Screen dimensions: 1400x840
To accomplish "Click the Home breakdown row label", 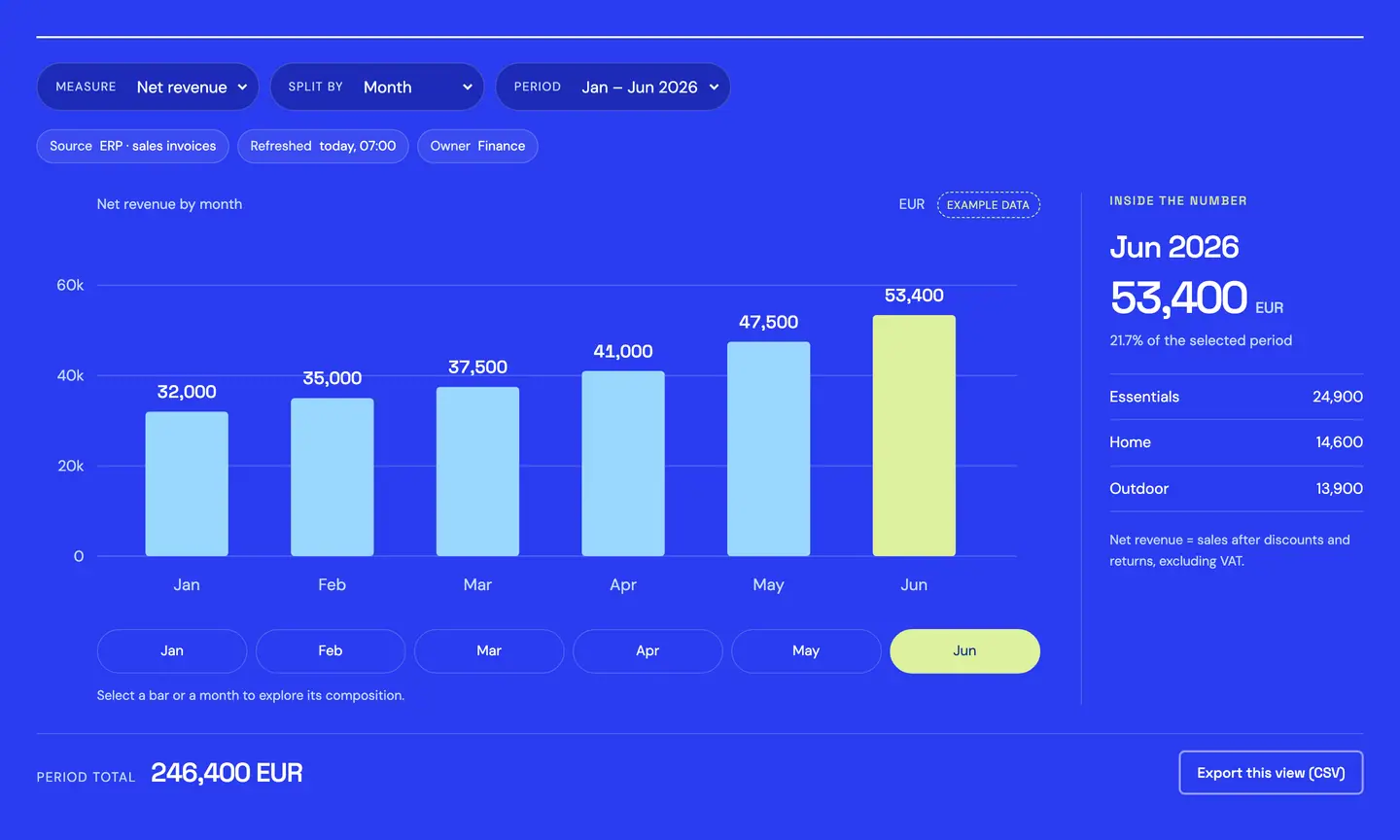I will pos(1130,442).
